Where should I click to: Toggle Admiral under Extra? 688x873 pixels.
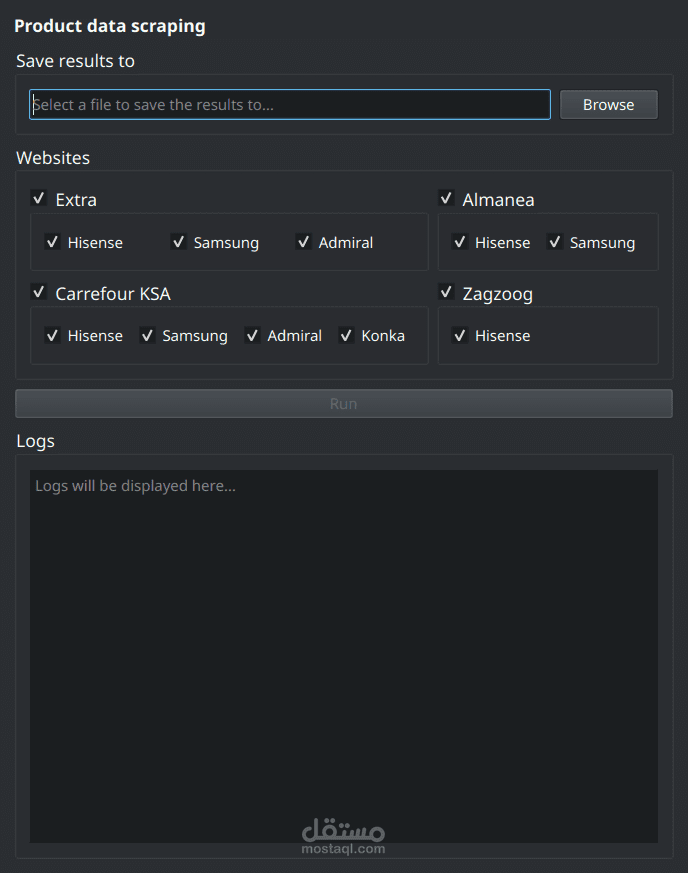coord(304,242)
